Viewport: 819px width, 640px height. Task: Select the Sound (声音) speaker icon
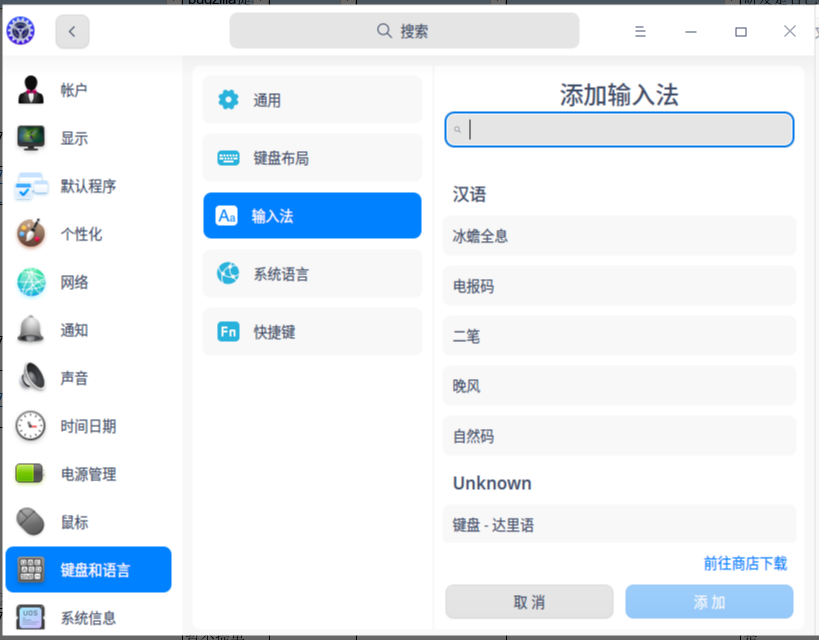(31, 378)
